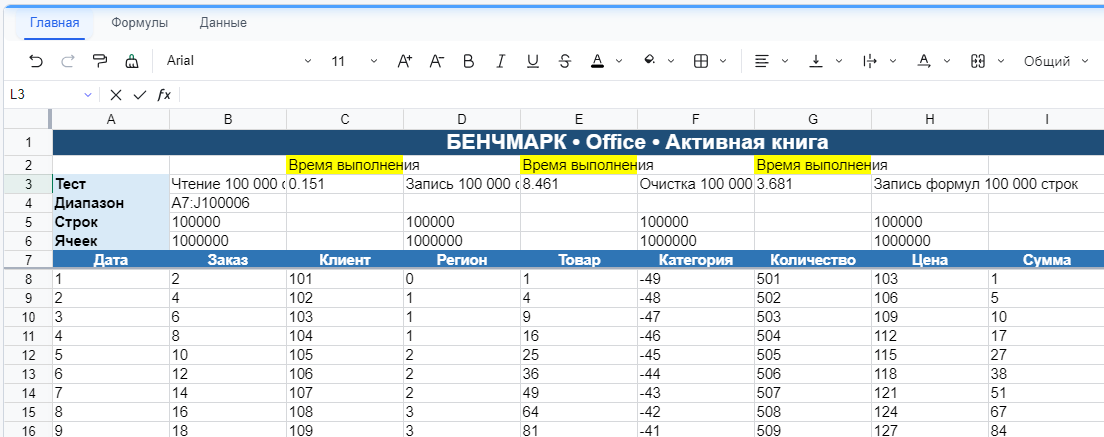Click the БЕНЧМАРК • Office title cell
The height and width of the screenshot is (437, 1104).
click(578, 142)
